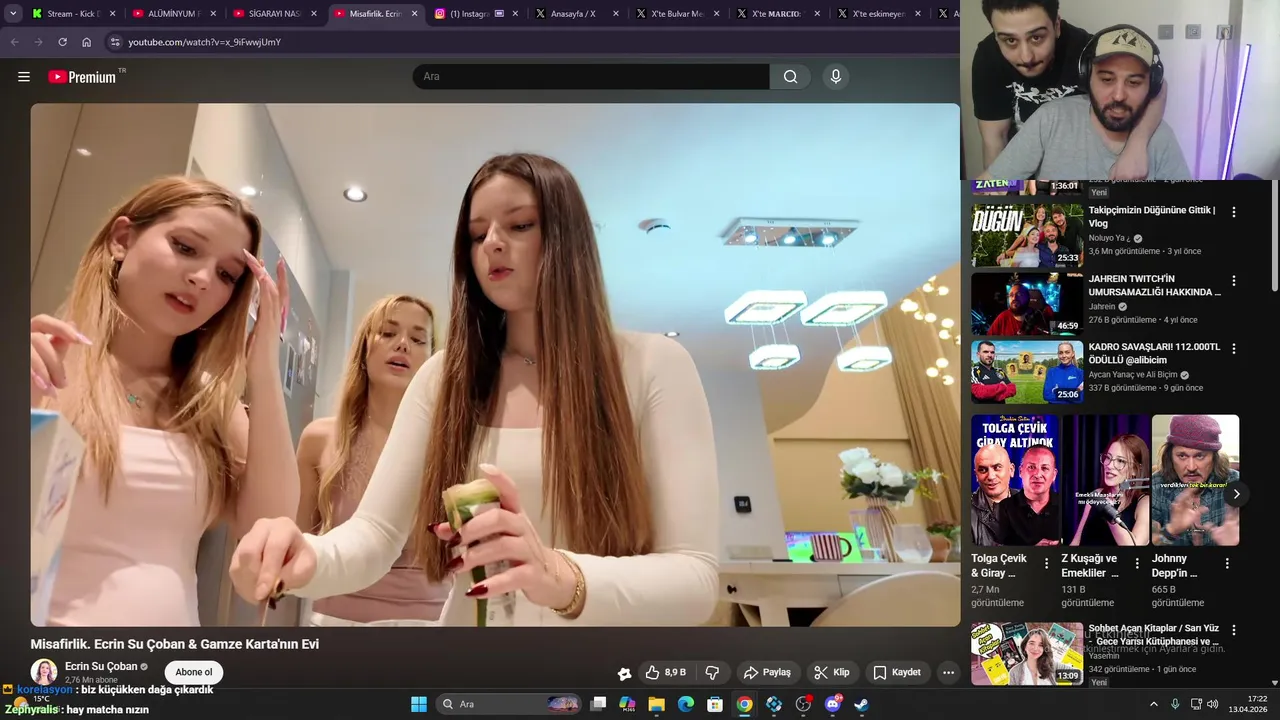
Task: Toggle microphone icon in system tray
Action: [x=1175, y=704]
